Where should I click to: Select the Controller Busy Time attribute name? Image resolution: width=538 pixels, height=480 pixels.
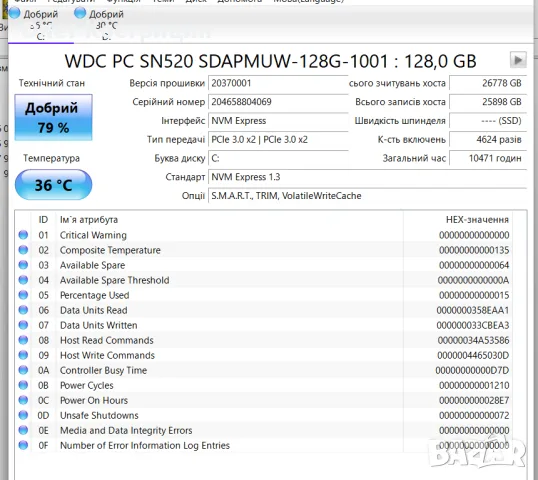click(x=103, y=370)
